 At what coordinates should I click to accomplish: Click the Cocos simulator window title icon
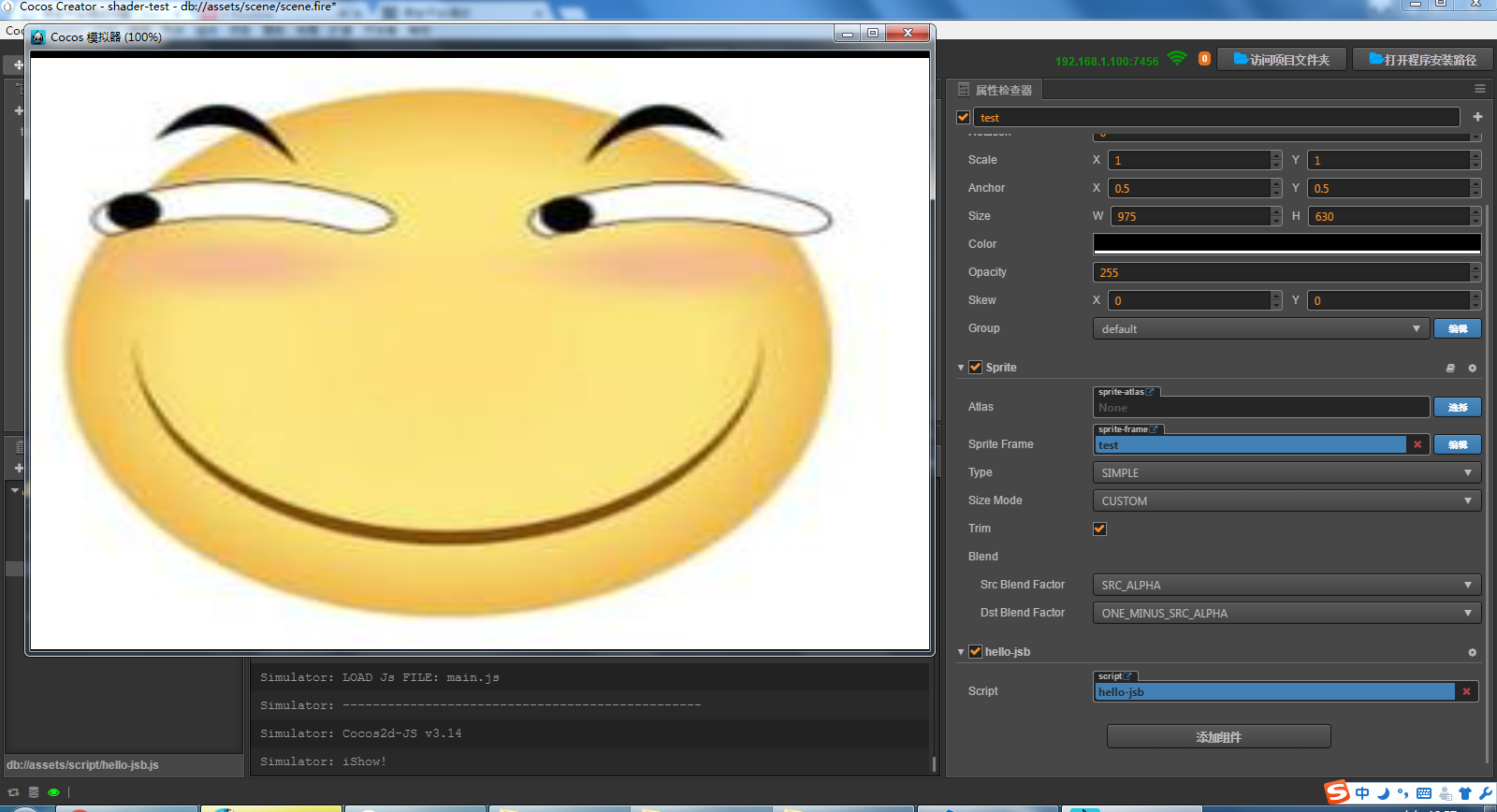point(38,37)
